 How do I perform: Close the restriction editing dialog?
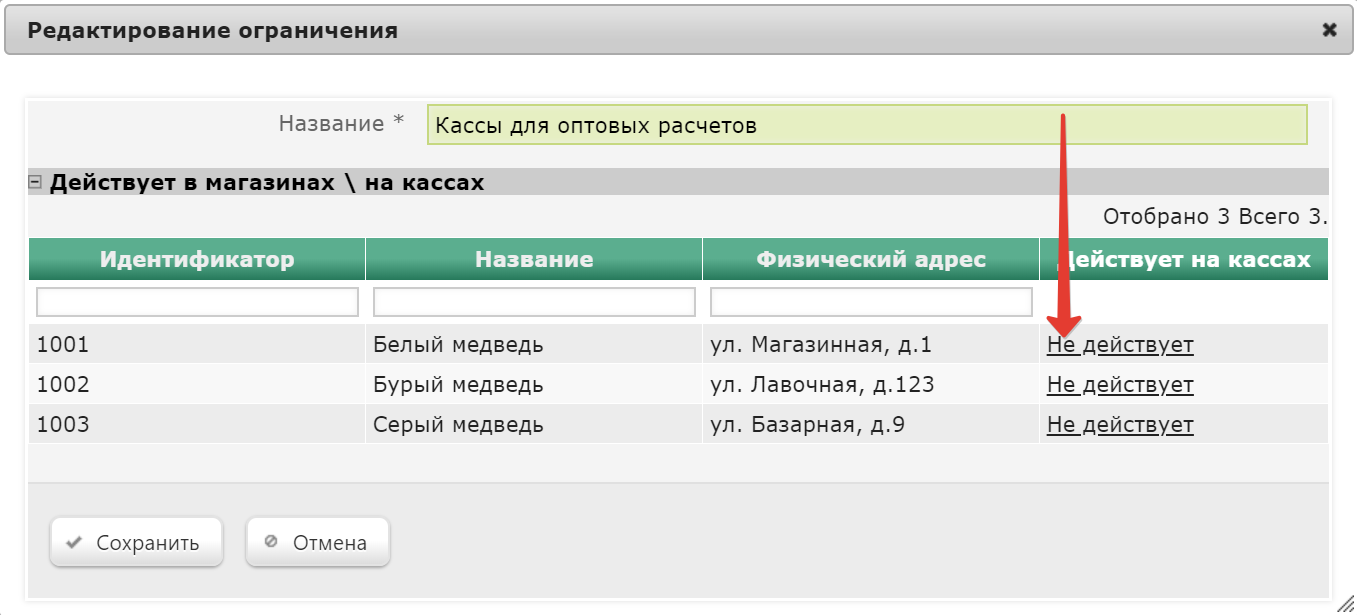click(x=1329, y=30)
